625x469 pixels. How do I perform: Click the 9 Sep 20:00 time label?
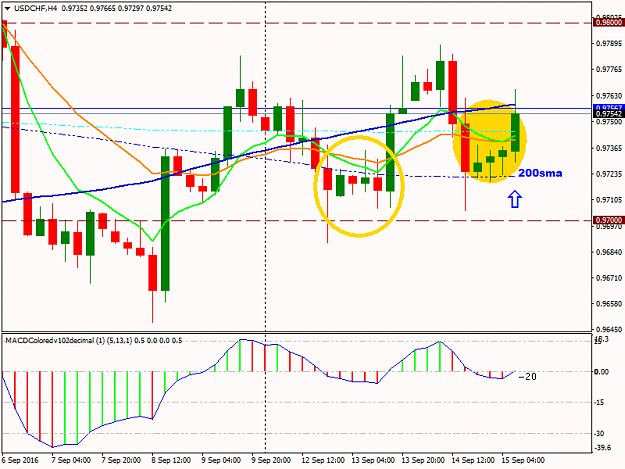(x=271, y=460)
